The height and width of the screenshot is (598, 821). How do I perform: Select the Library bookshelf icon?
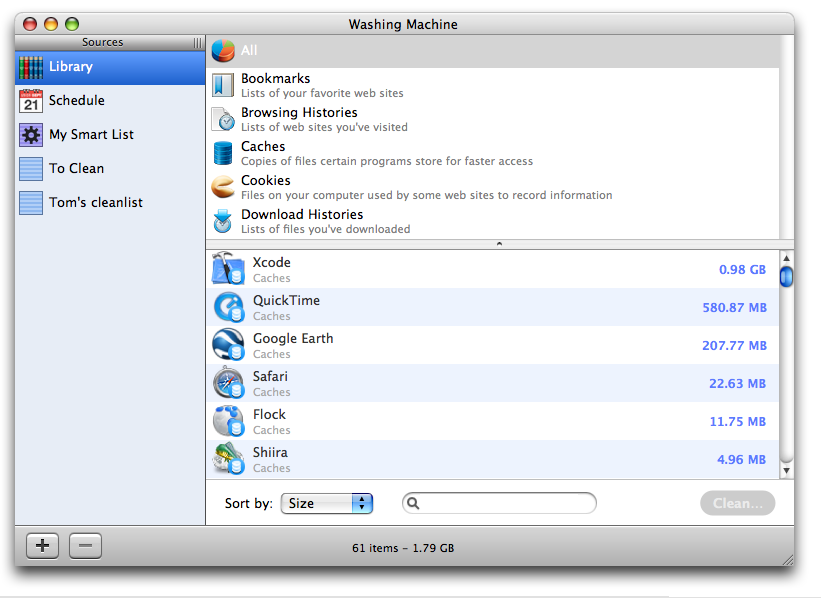coord(31,68)
